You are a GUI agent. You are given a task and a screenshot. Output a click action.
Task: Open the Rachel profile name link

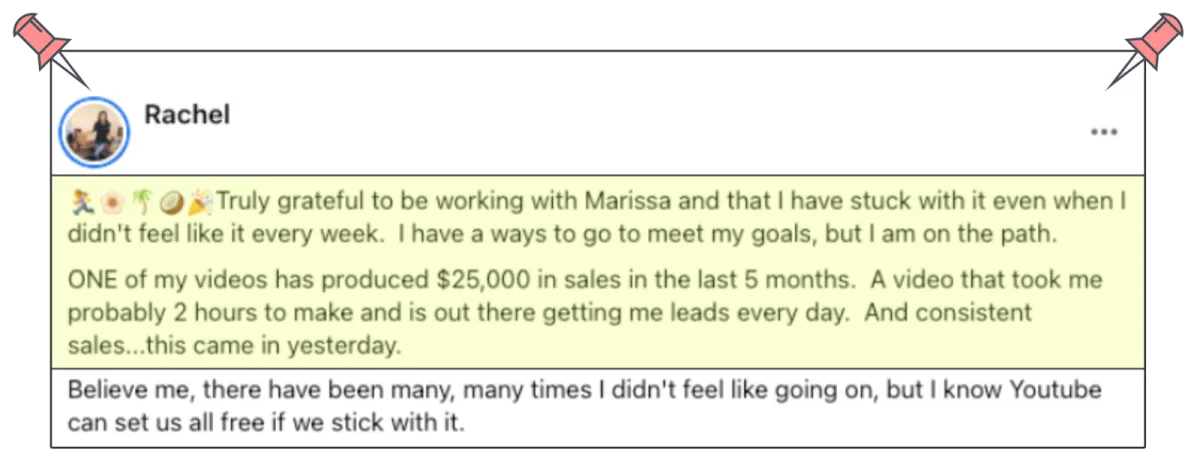click(x=187, y=115)
